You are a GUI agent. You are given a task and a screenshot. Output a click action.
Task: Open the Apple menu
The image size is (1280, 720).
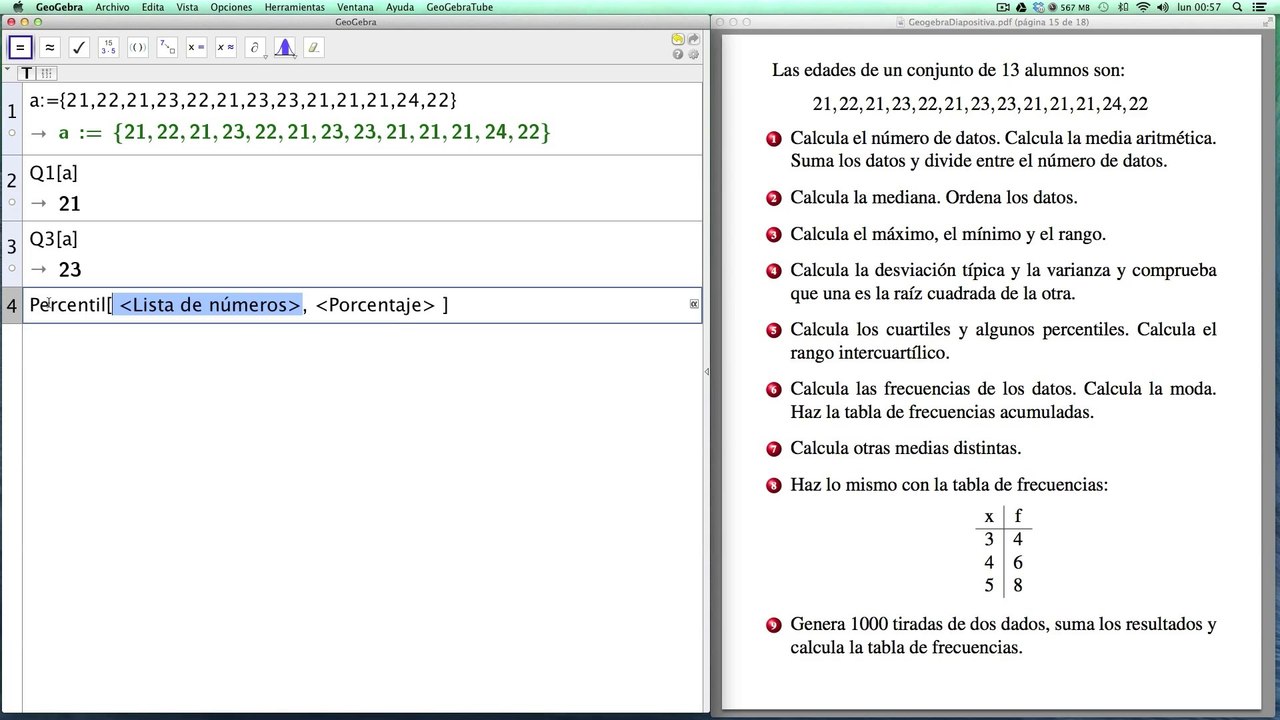(x=16, y=7)
